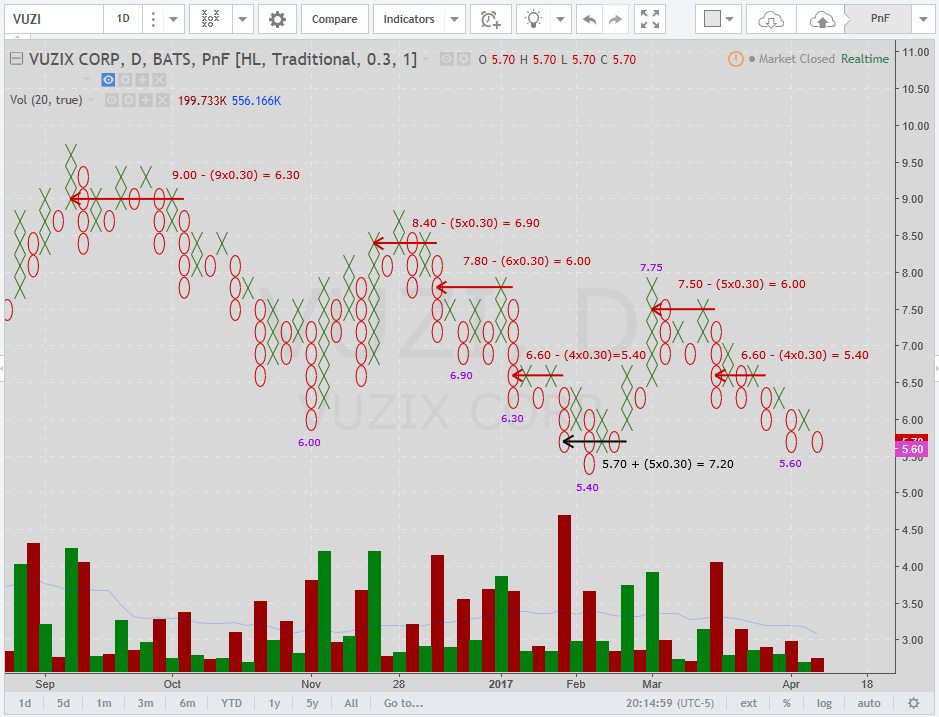The width and height of the screenshot is (939, 717).
Task: Select the YTD time range
Action: tap(231, 703)
